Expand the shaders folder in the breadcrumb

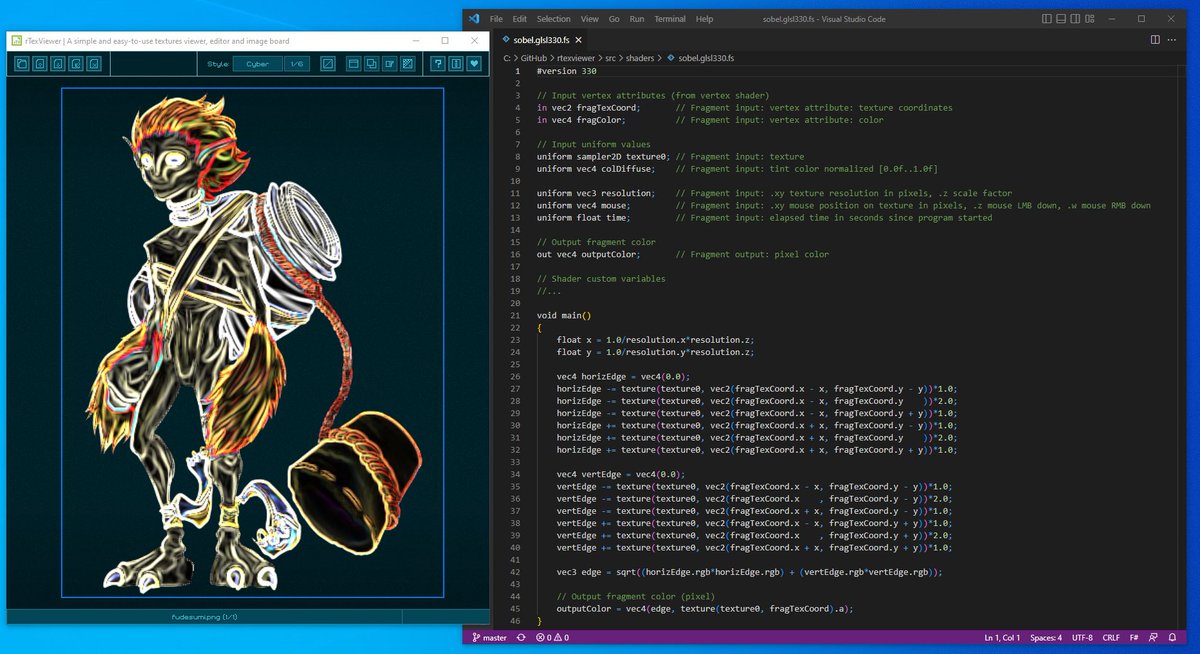point(641,58)
